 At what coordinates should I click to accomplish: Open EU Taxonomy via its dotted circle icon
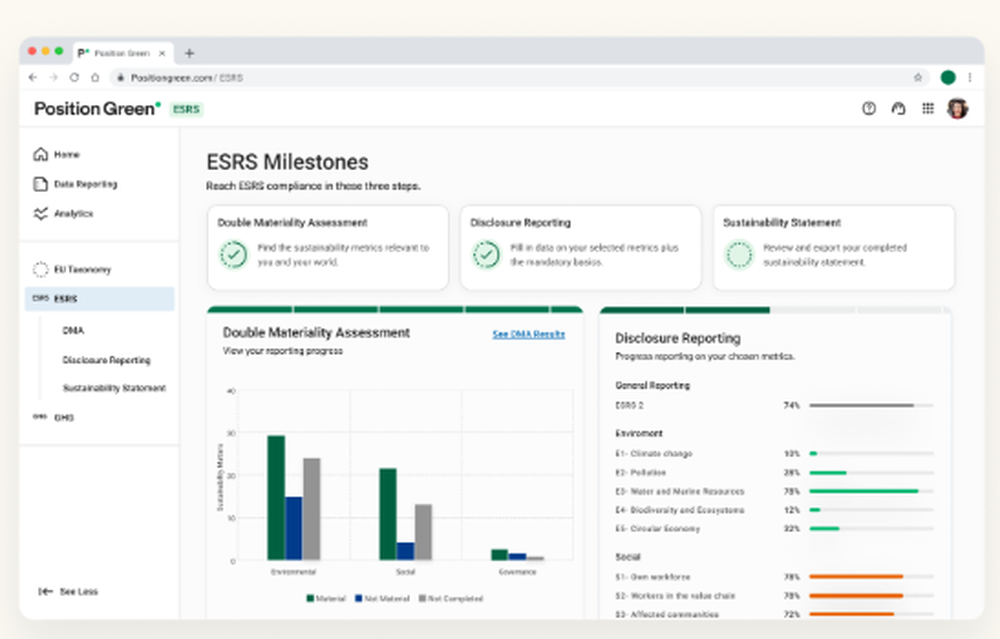tap(40, 270)
